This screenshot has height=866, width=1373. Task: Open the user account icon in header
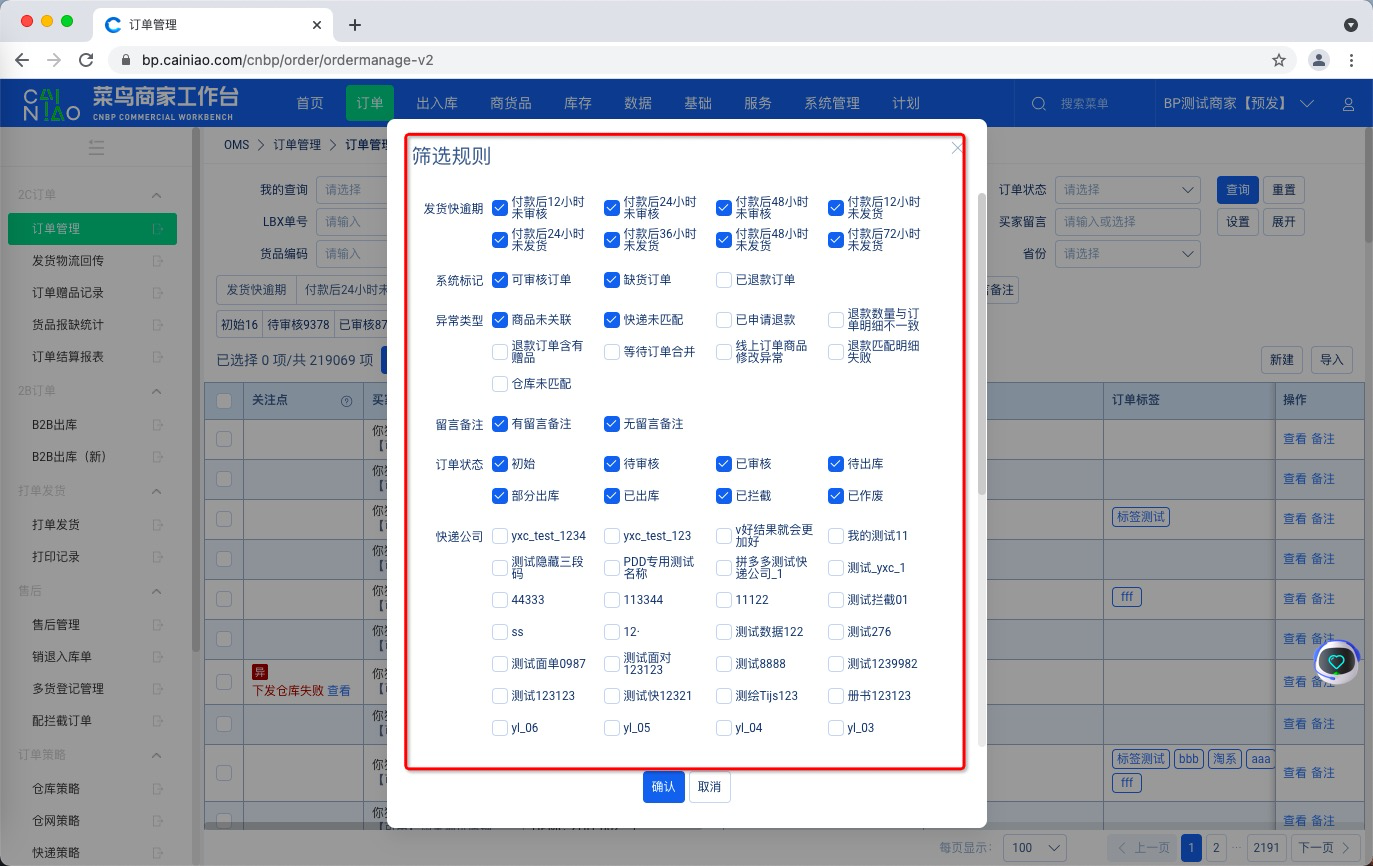point(1348,104)
